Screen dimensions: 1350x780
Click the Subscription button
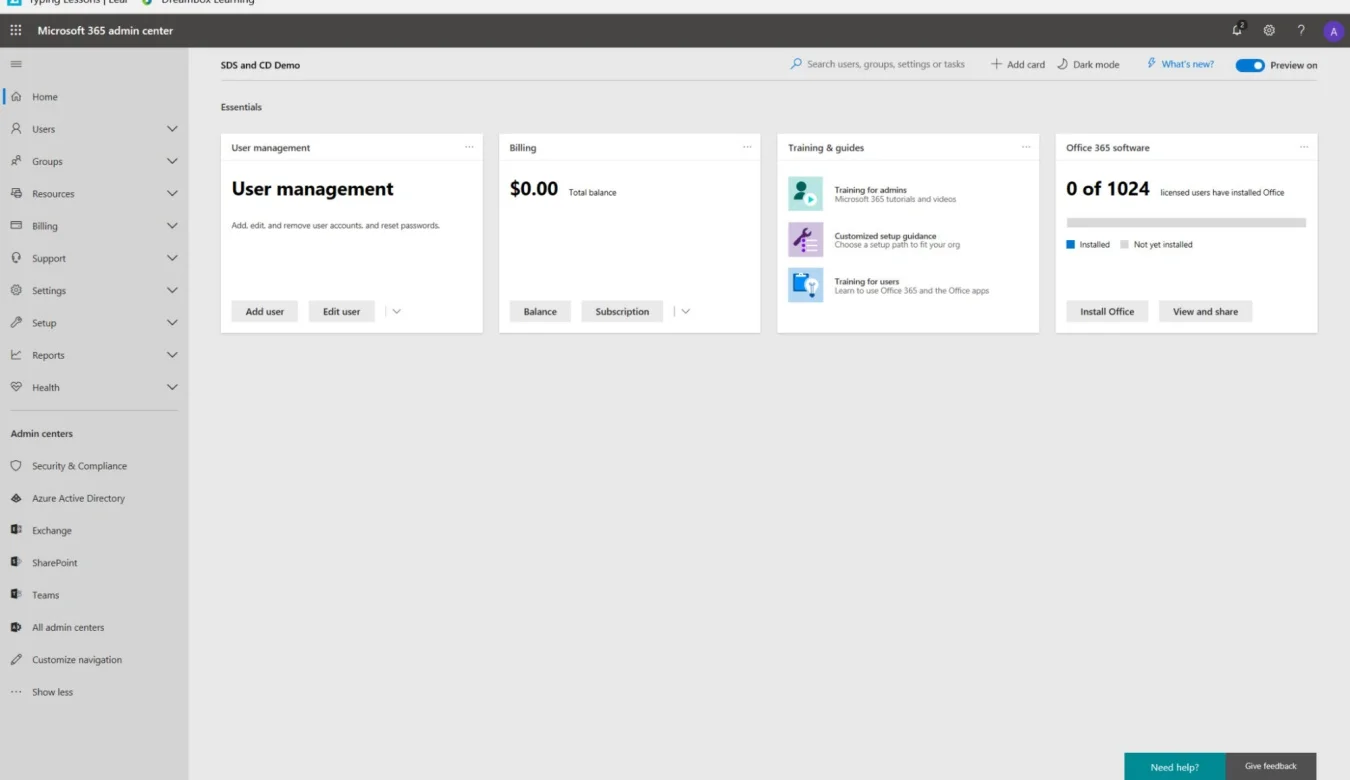(622, 311)
